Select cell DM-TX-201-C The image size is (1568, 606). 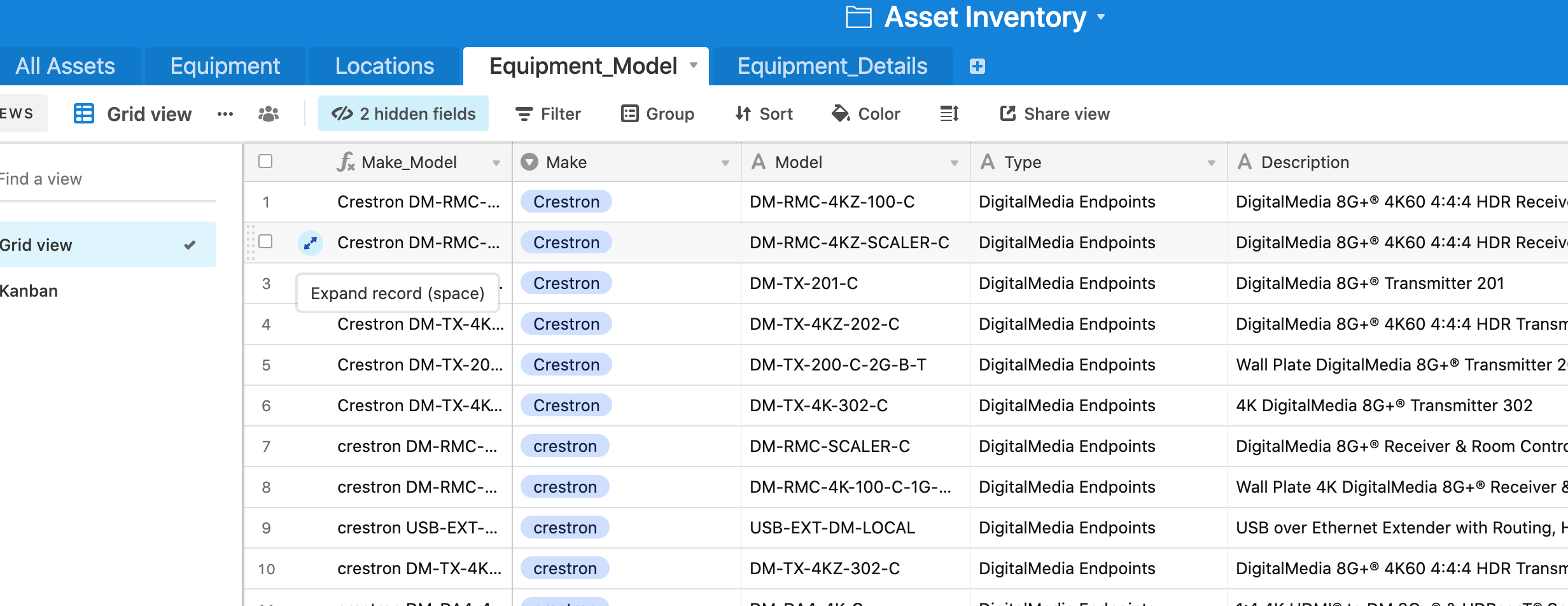coord(856,283)
